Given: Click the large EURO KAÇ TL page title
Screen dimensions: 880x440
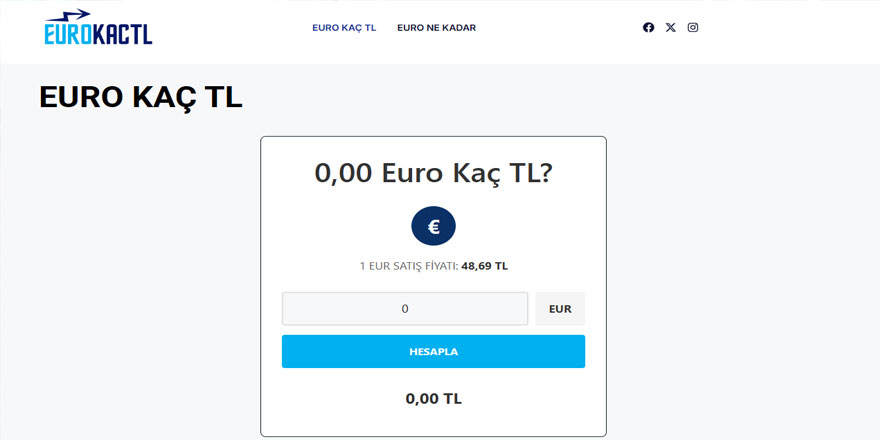Looking at the screenshot, I should 140,98.
